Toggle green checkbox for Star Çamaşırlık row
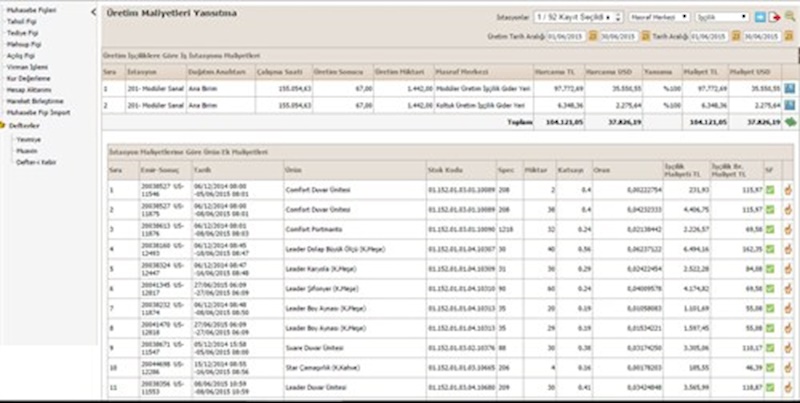 pos(770,368)
